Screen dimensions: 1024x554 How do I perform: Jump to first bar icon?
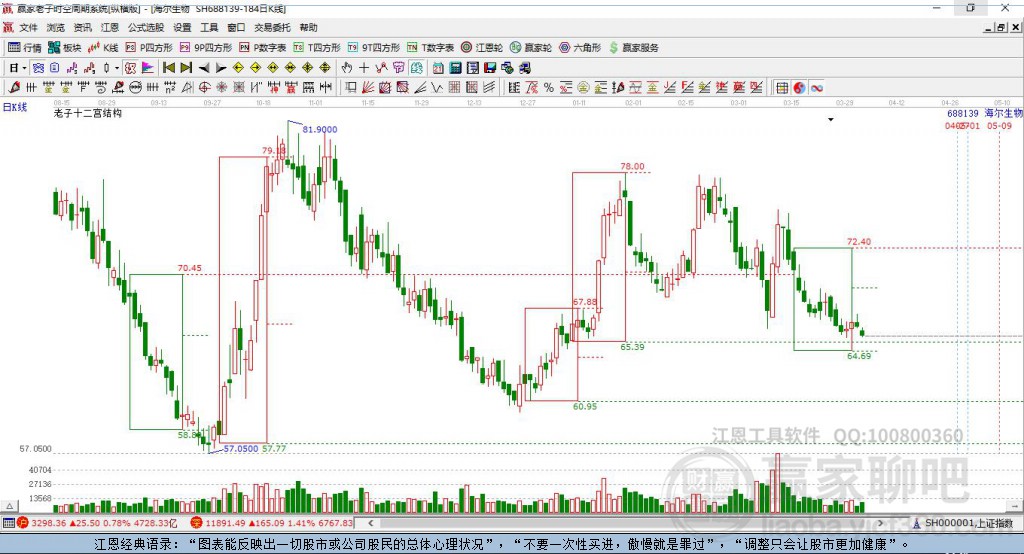(168, 68)
